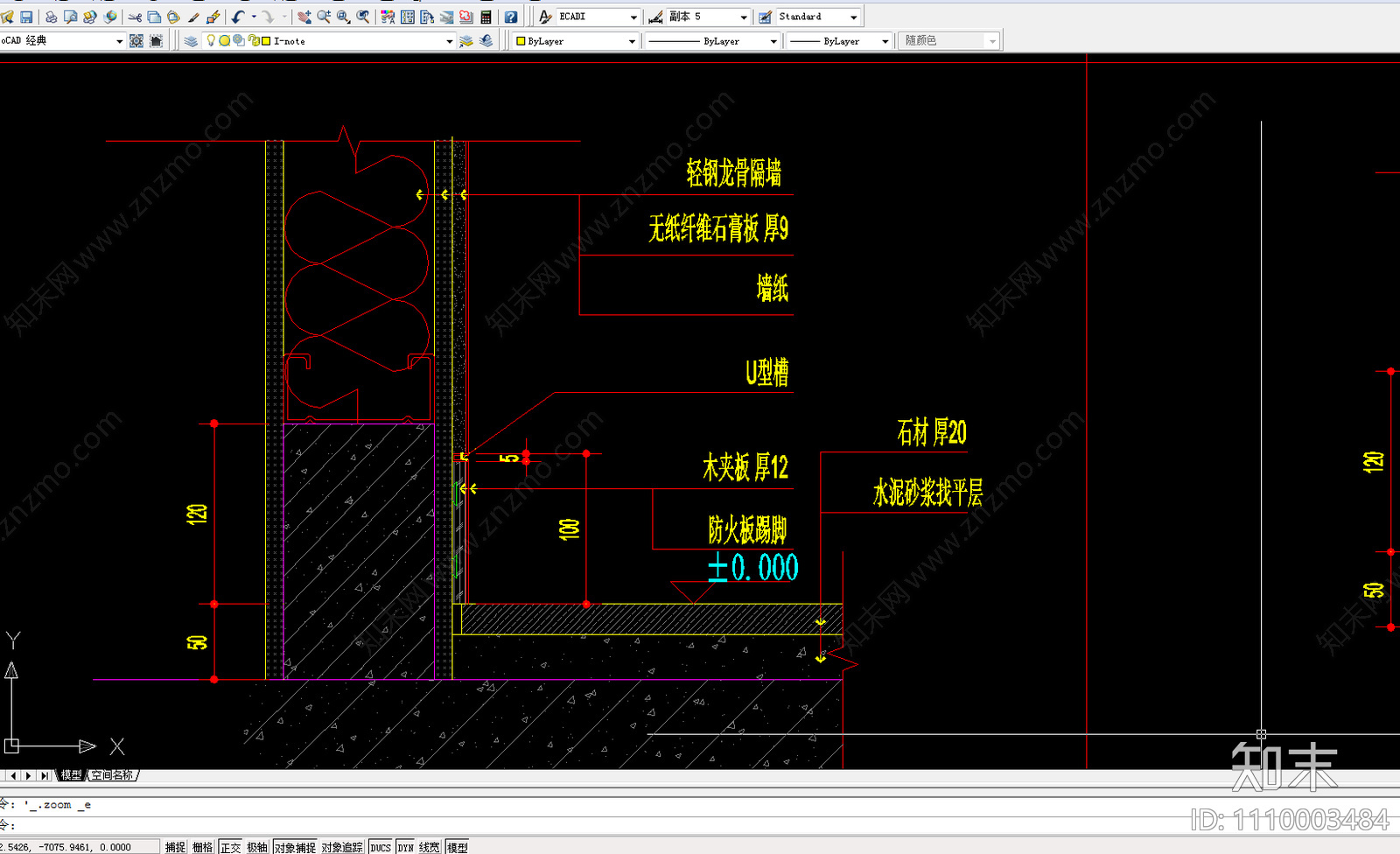This screenshot has height=854, width=1400.
Task: Click the Copy icon
Action: 154,17
